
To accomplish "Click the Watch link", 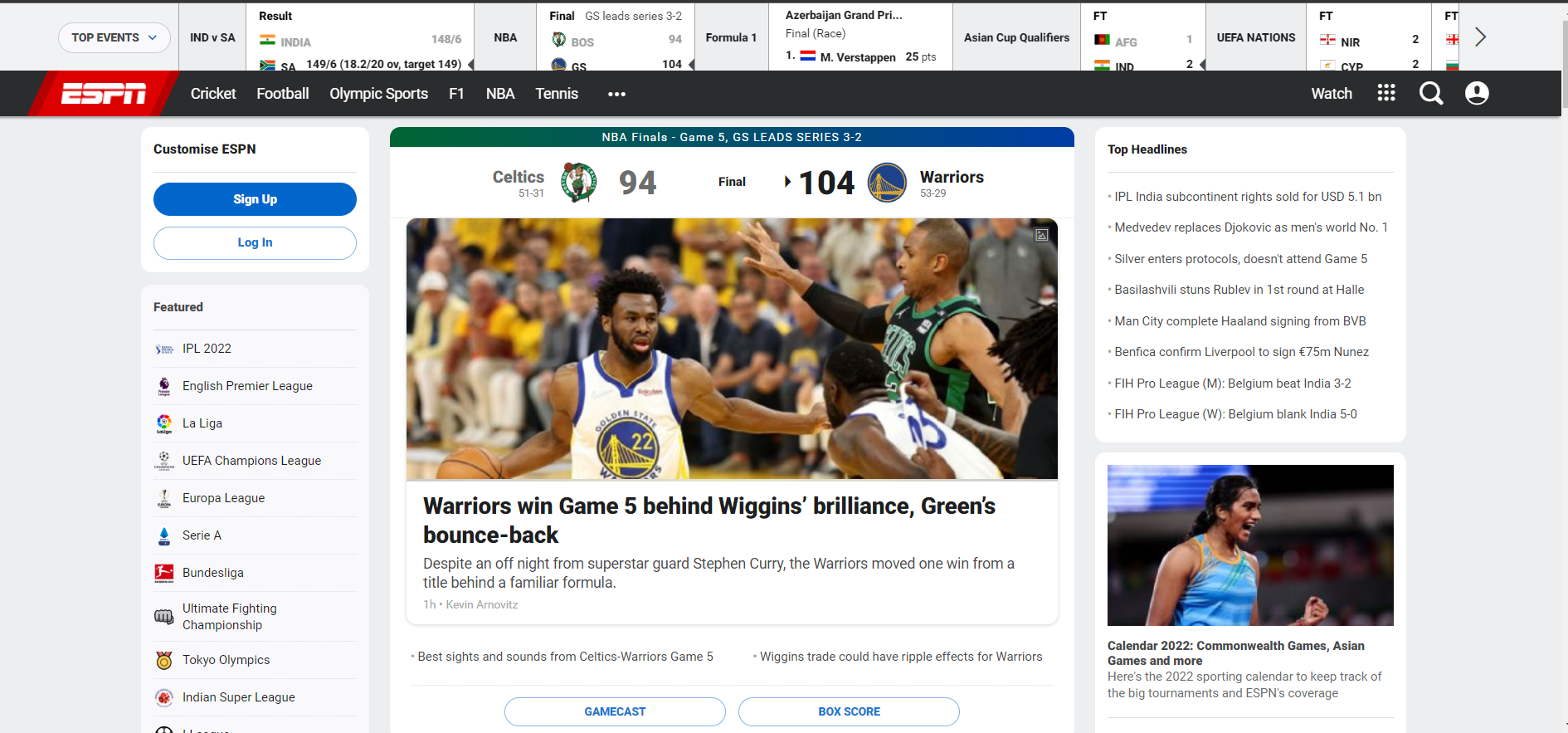I will click(1332, 94).
